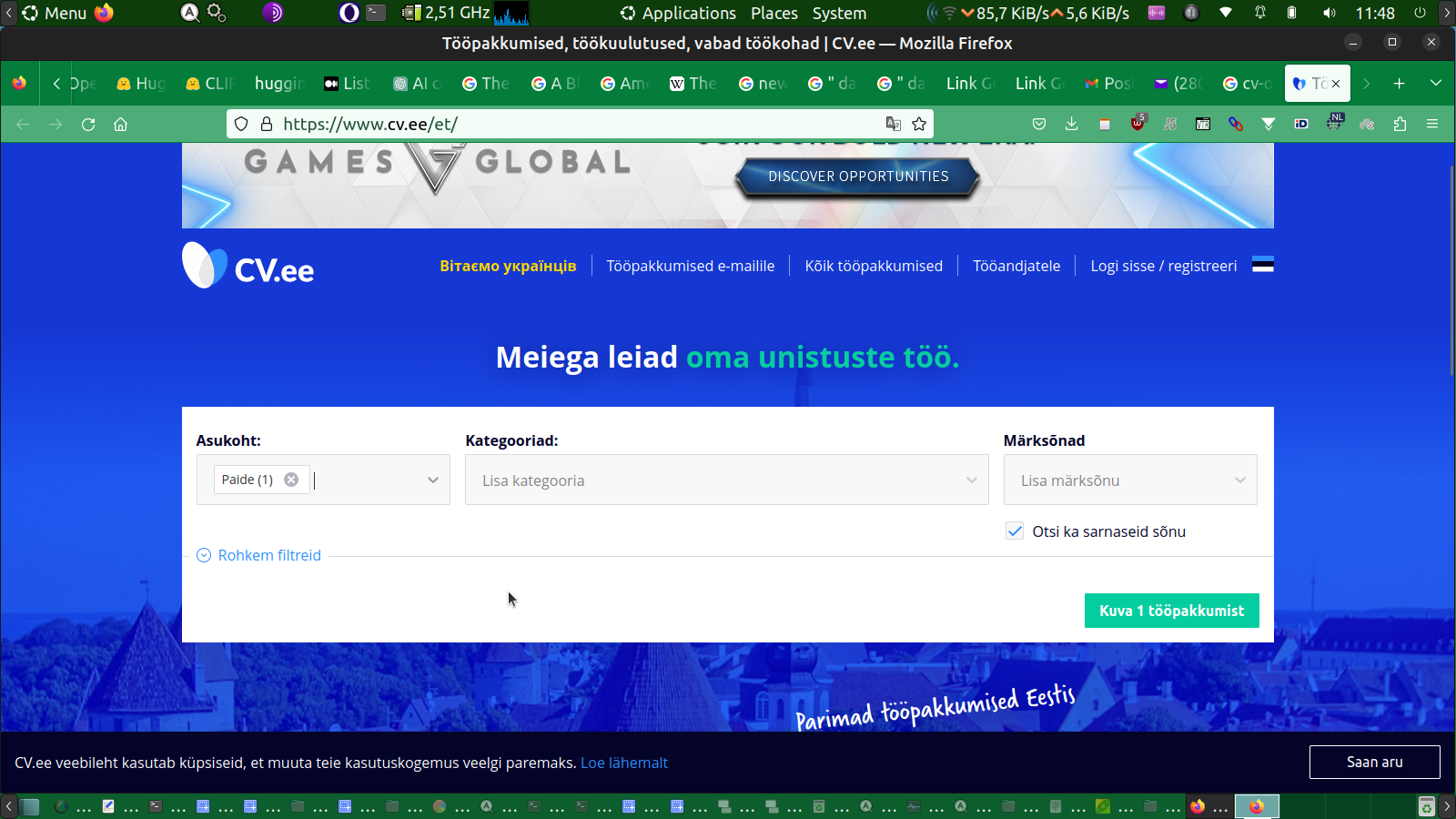Open the list all tabs dropdown
This screenshot has height=819, width=1456.
coord(1436,83)
